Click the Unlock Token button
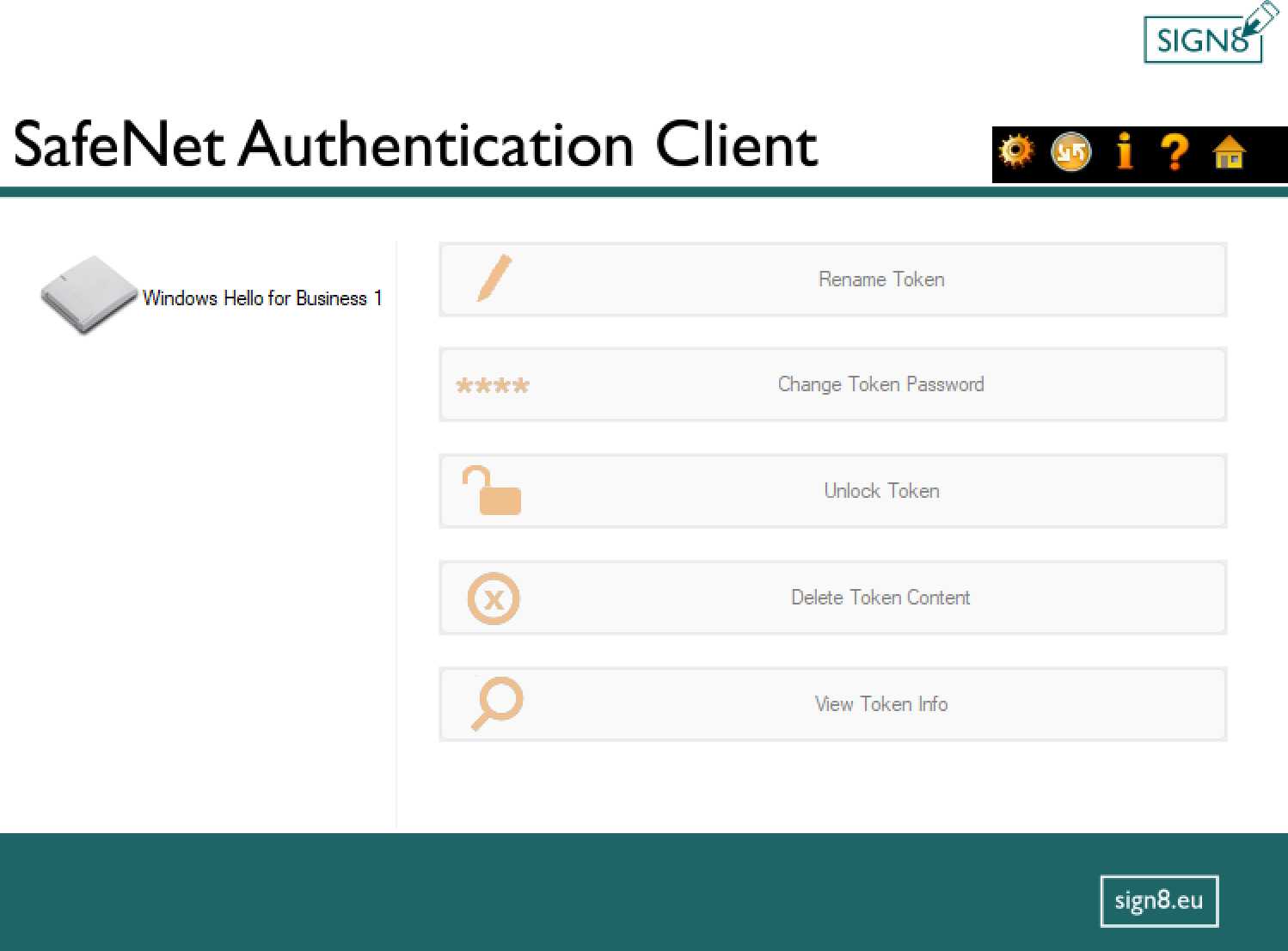 click(x=832, y=491)
